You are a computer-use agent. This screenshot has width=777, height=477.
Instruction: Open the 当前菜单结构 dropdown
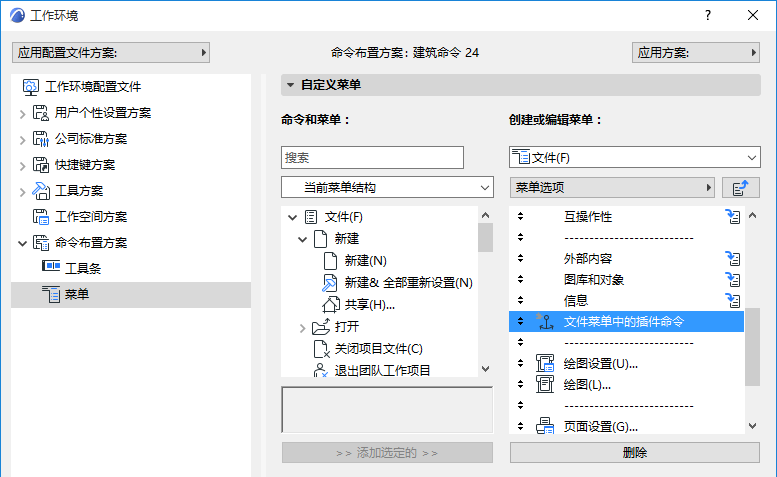click(x=388, y=187)
